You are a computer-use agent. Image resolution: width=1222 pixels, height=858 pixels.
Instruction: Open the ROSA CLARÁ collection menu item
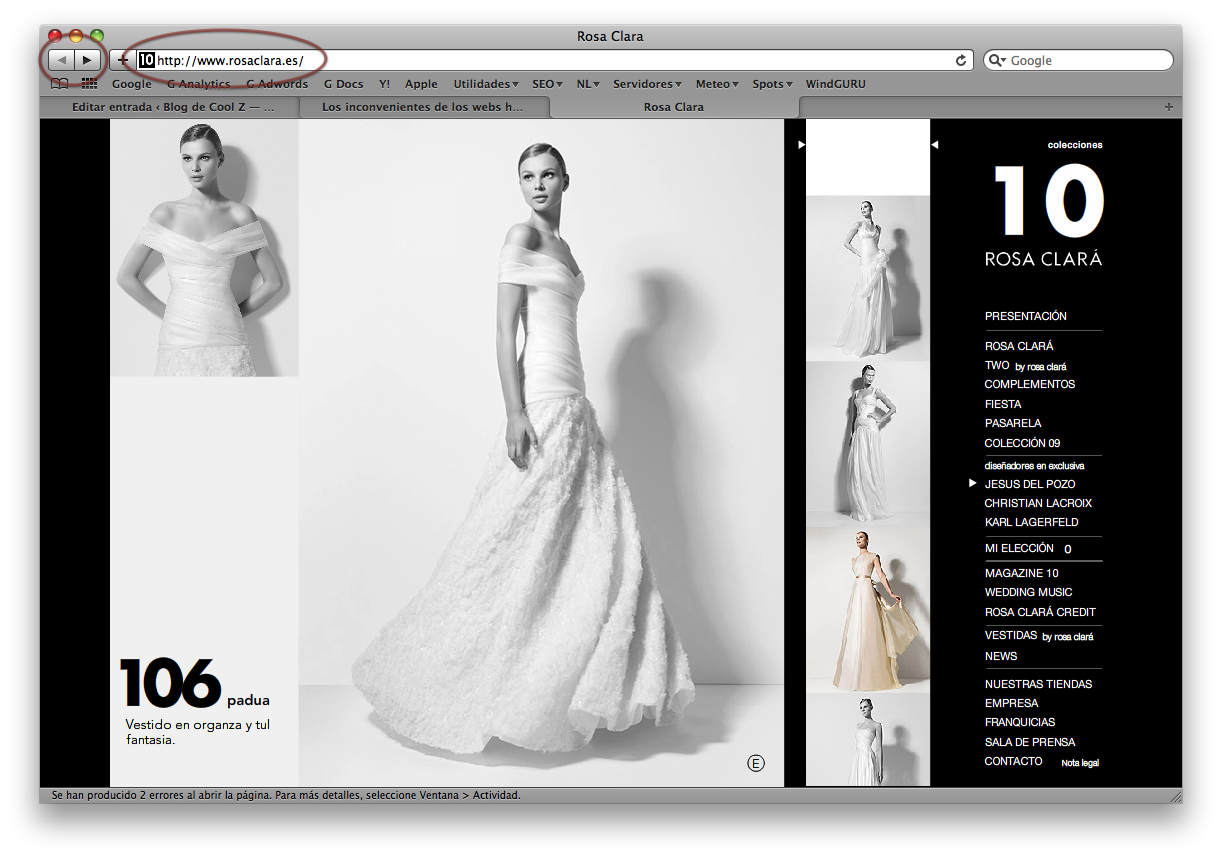point(1019,346)
